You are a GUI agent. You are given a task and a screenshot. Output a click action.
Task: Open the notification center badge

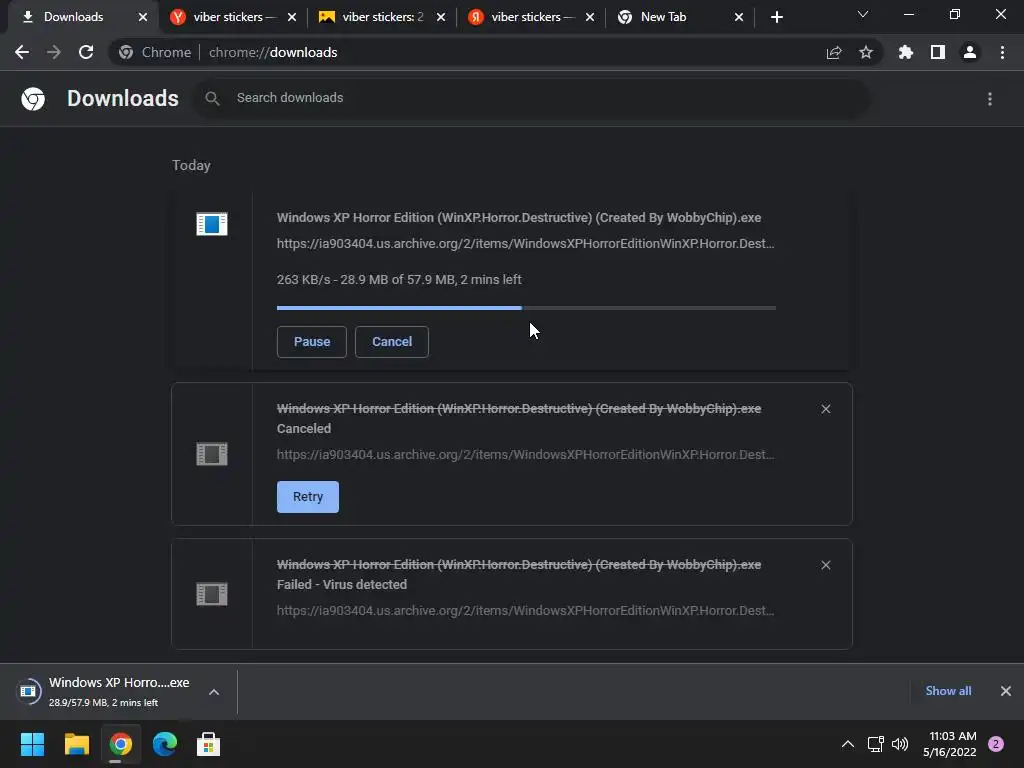[x=996, y=744]
